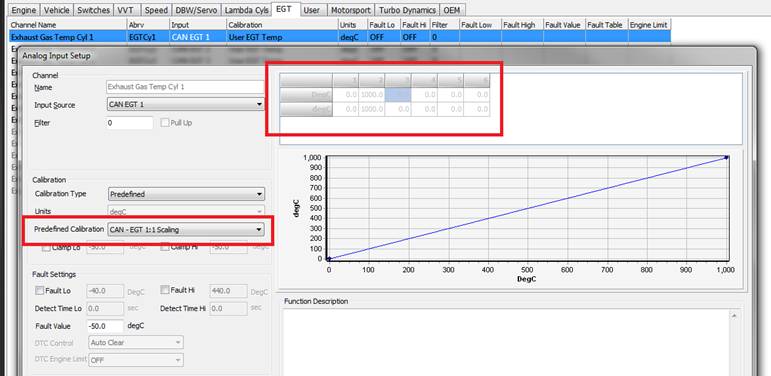Viewport: 771px width, 376px height.
Task: Enable the Pull Up checkbox
Action: (165, 123)
